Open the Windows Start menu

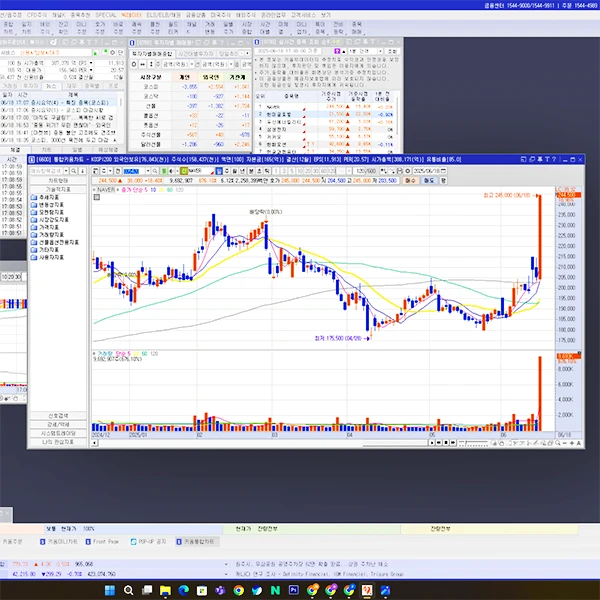[110, 590]
